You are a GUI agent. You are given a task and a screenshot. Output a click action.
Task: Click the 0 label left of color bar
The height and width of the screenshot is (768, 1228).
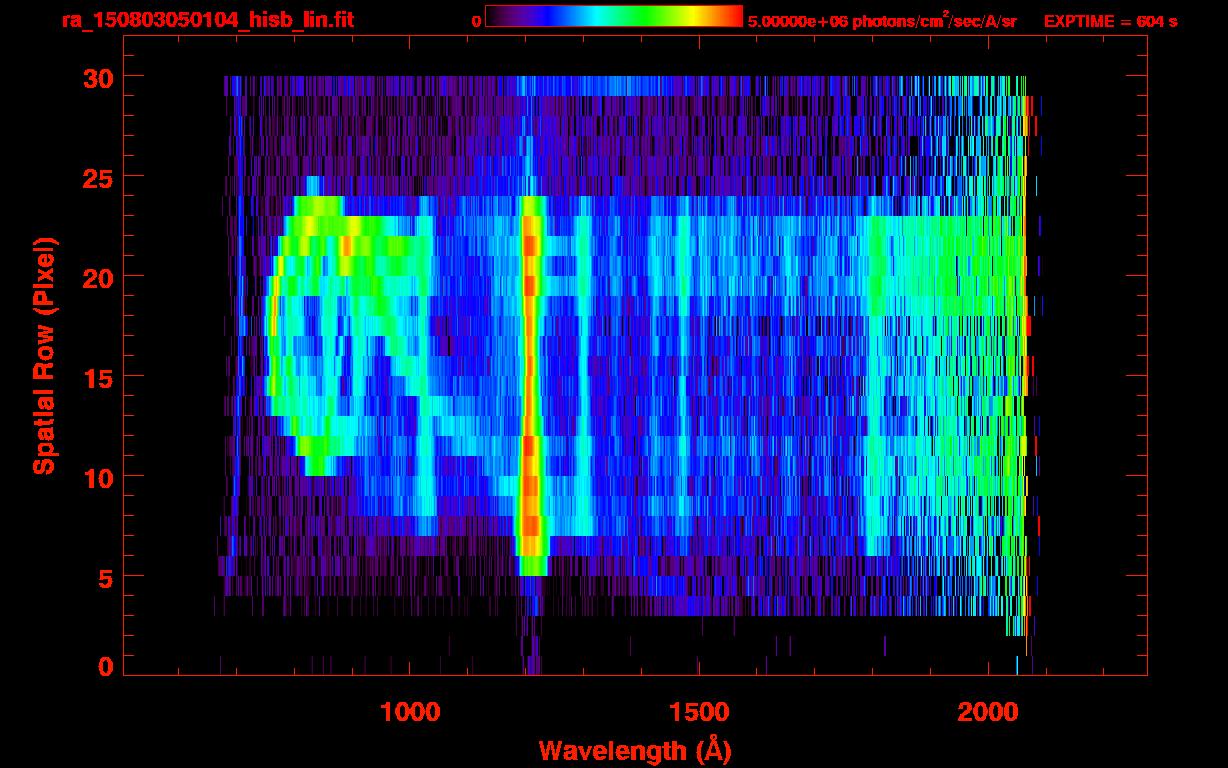pyautogui.click(x=476, y=21)
